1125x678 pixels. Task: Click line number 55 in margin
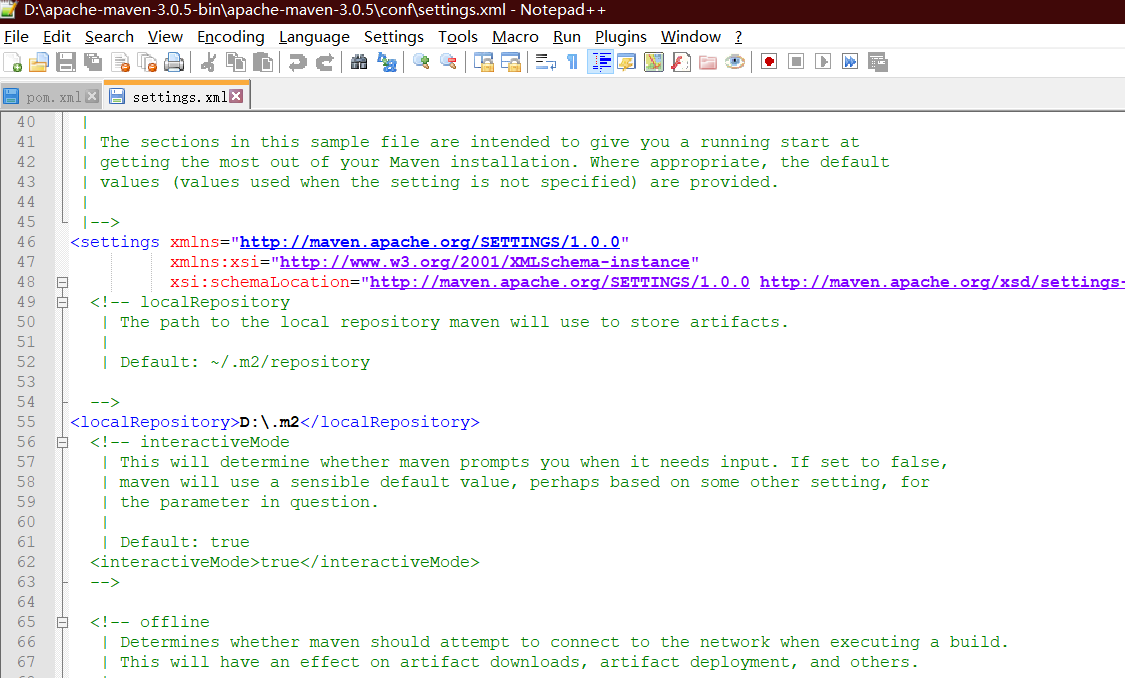tap(27, 422)
